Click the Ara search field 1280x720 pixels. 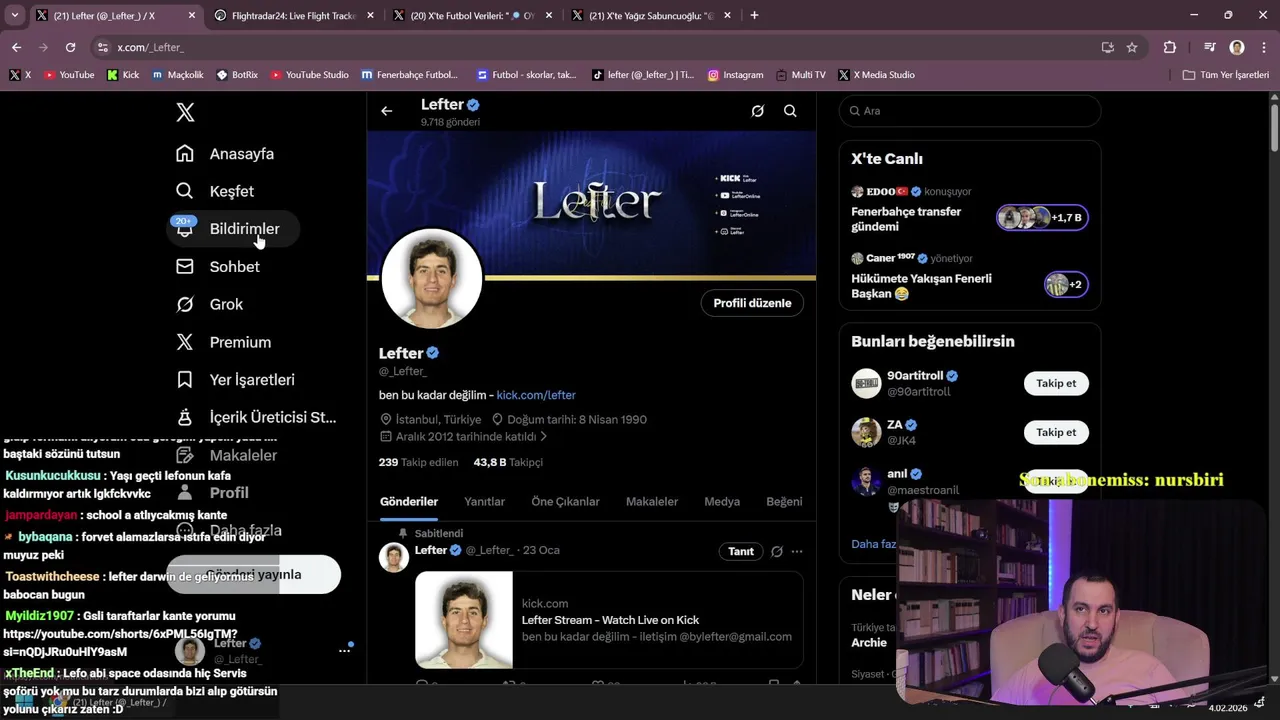click(970, 111)
